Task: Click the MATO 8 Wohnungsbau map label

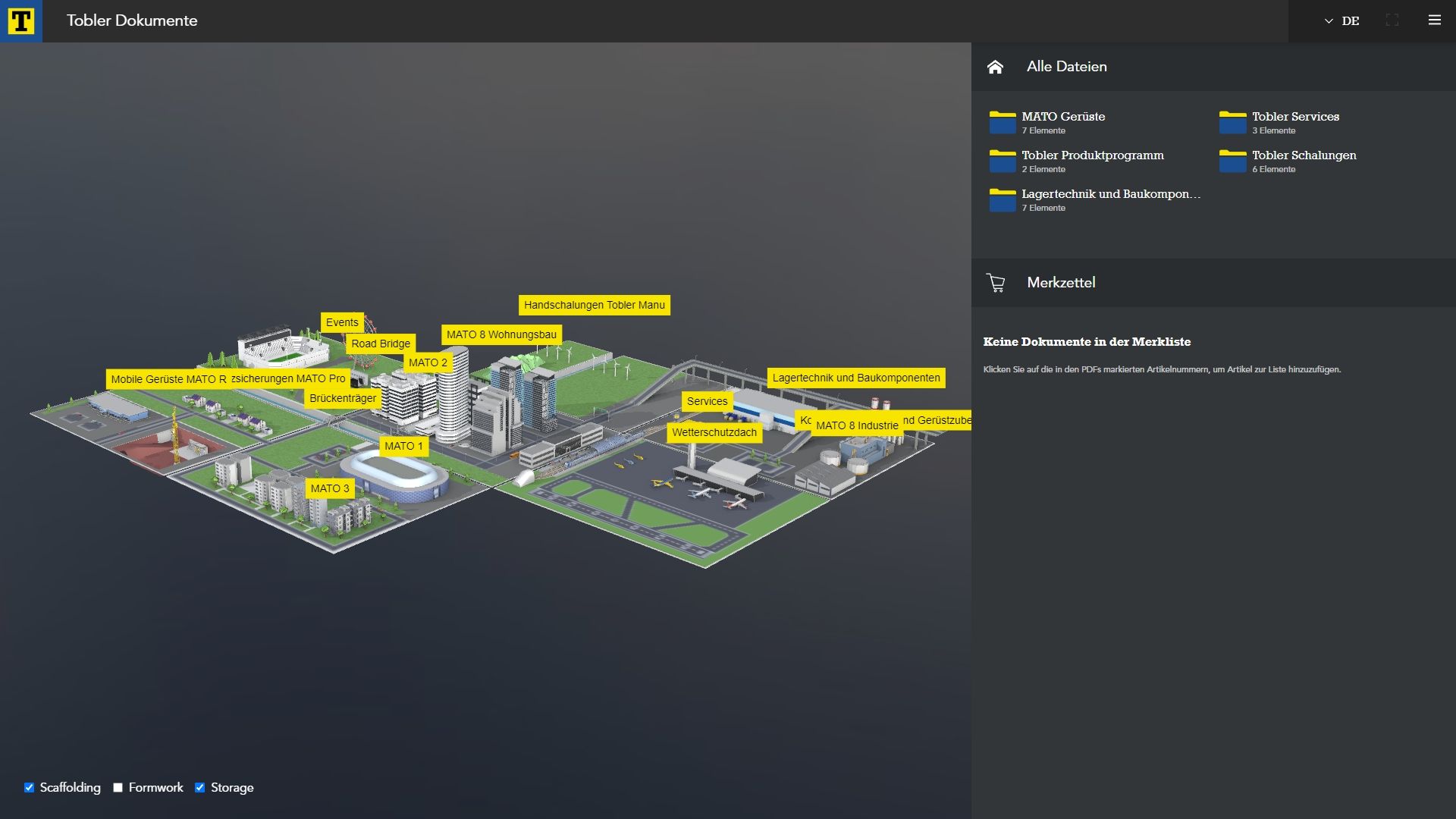Action: tap(500, 334)
